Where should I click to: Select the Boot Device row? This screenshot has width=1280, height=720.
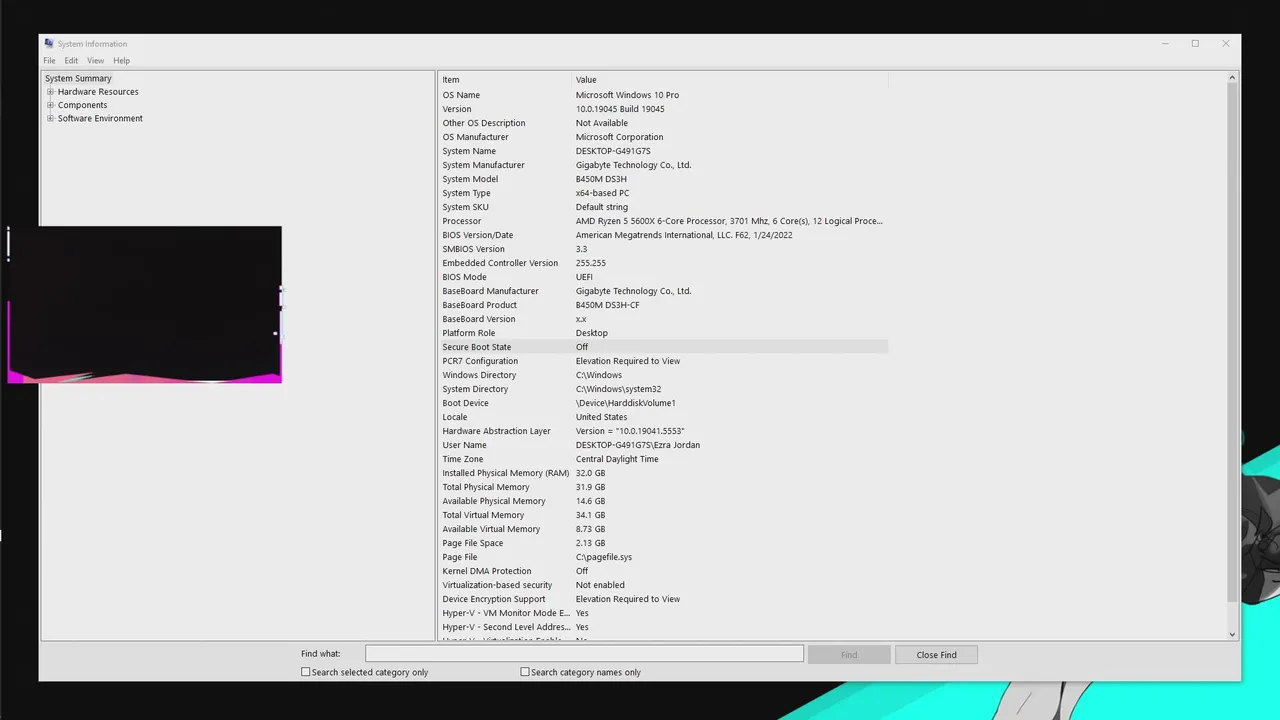tap(663, 403)
